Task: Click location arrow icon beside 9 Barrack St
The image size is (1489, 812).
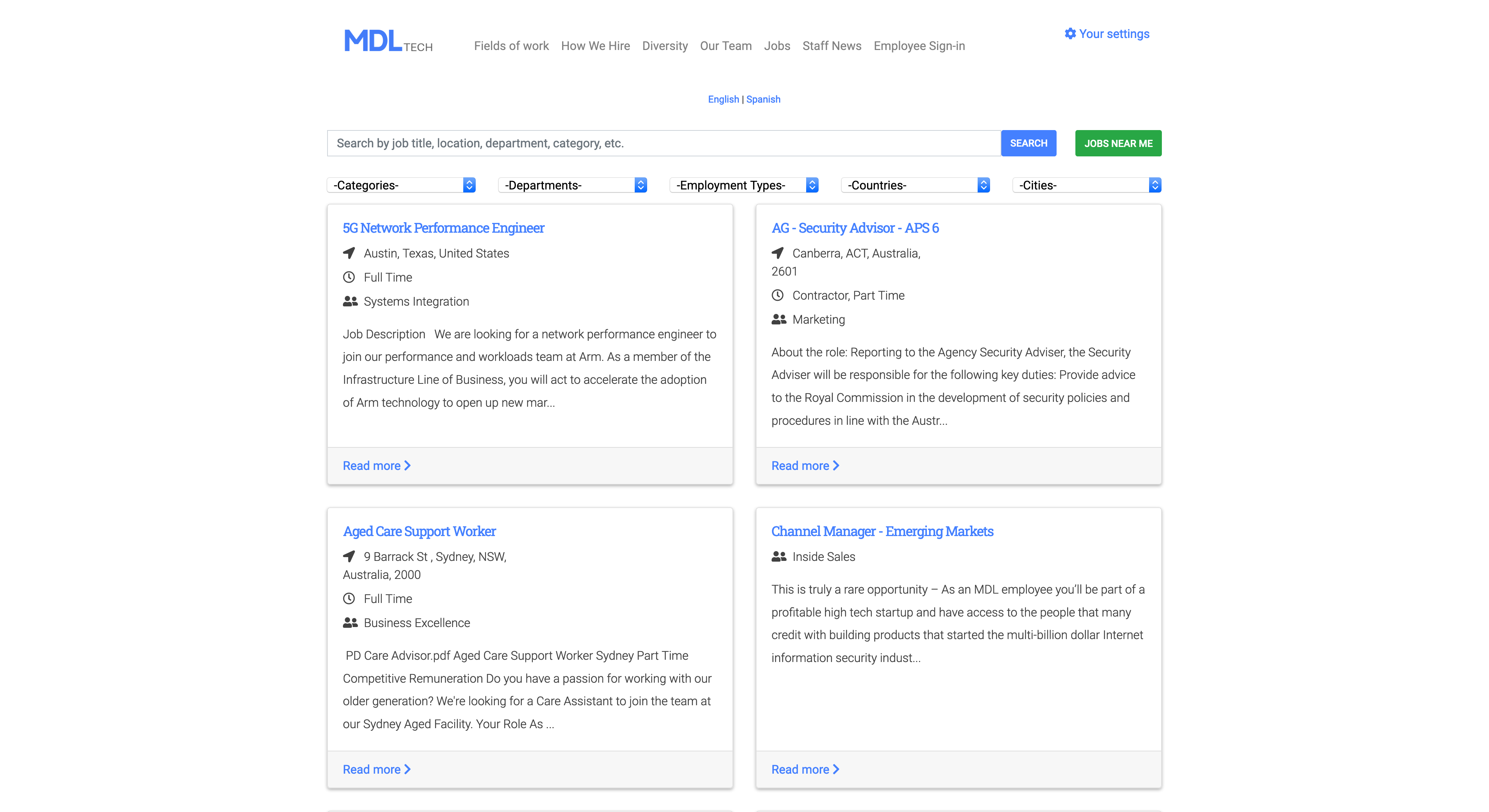Action: point(349,556)
